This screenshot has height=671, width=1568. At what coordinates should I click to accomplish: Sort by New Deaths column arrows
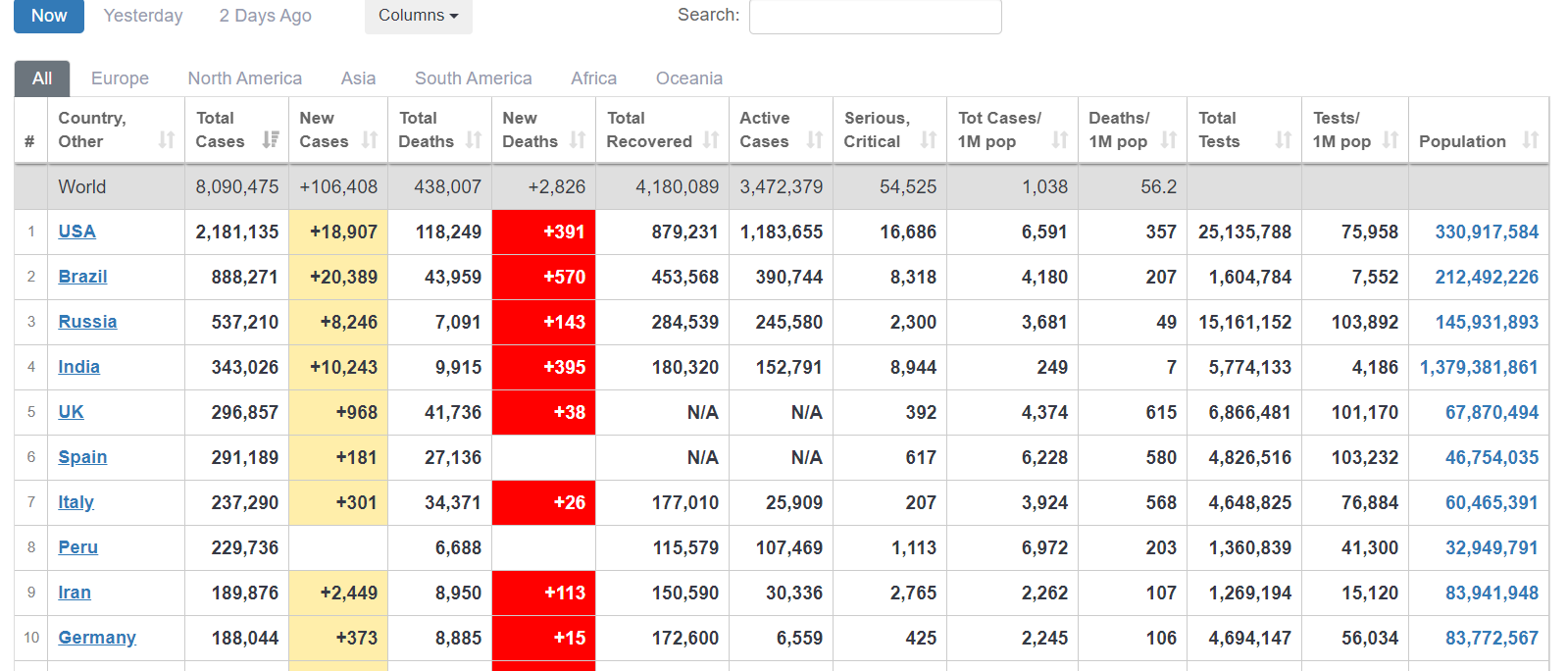(578, 140)
